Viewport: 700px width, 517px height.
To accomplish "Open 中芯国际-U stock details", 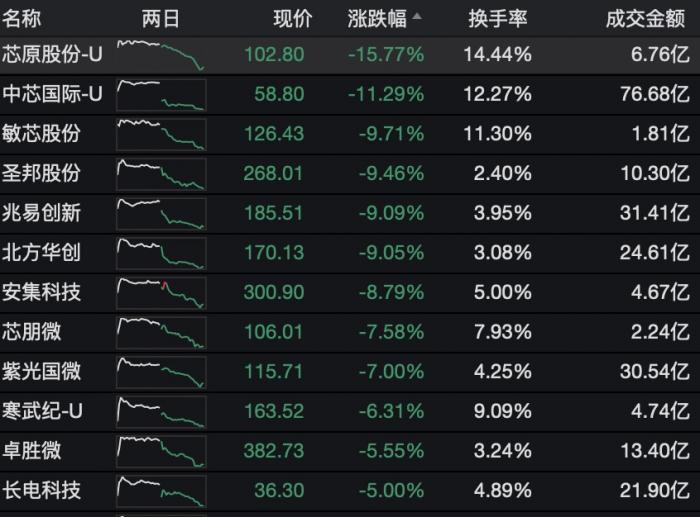I will (53, 95).
